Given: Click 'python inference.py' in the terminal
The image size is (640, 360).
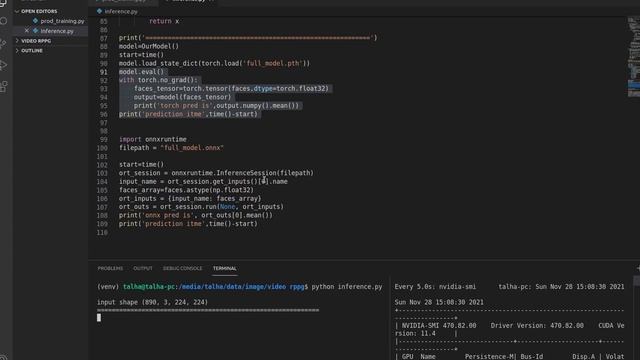Looking at the screenshot, I should point(347,287).
